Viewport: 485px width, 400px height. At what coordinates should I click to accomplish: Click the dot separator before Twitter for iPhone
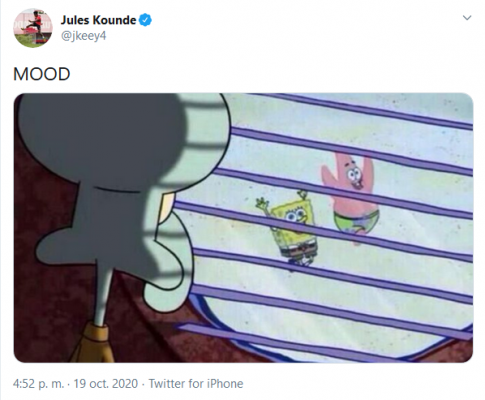tap(143, 384)
